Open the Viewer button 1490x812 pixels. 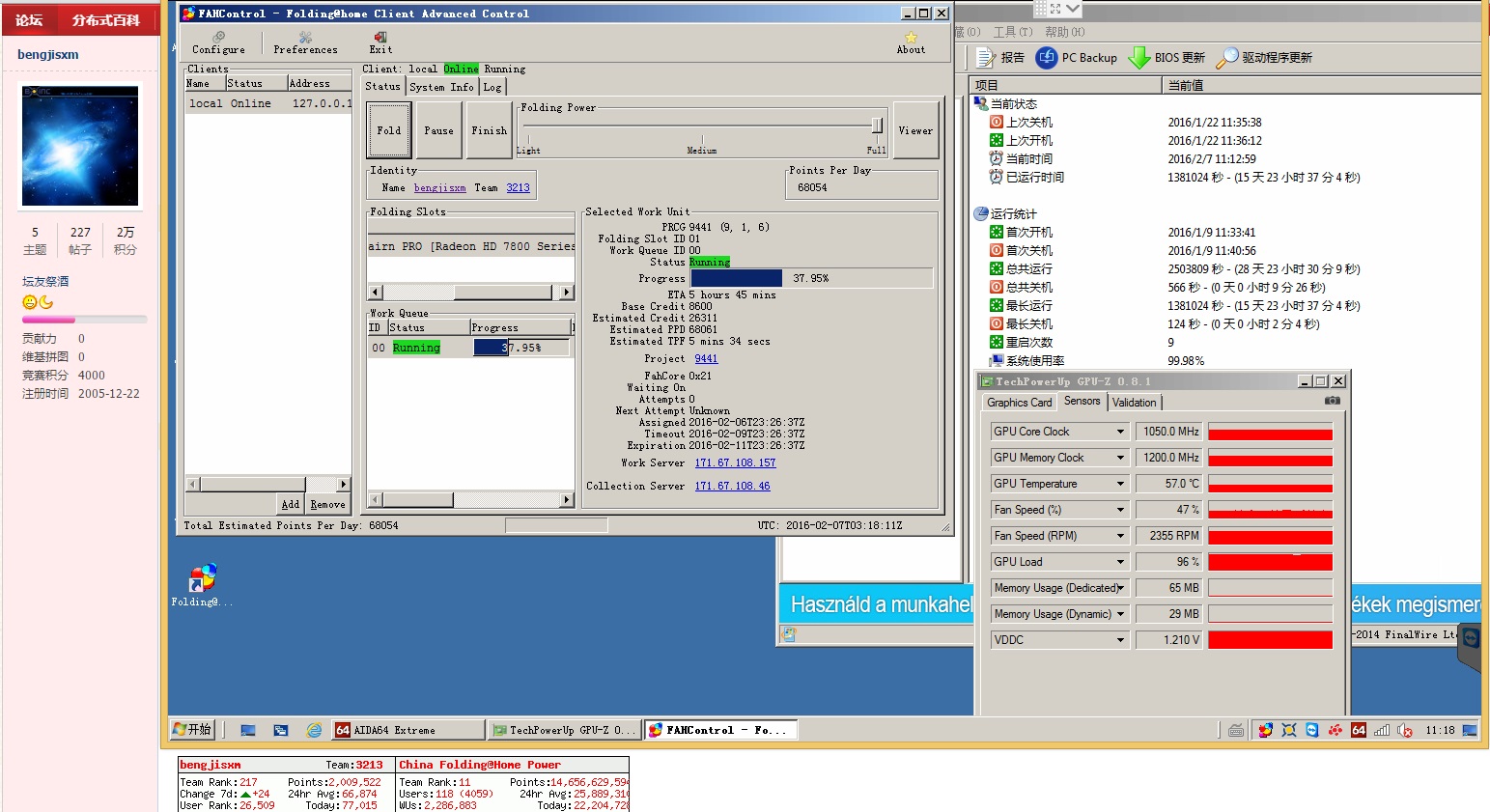(915, 130)
